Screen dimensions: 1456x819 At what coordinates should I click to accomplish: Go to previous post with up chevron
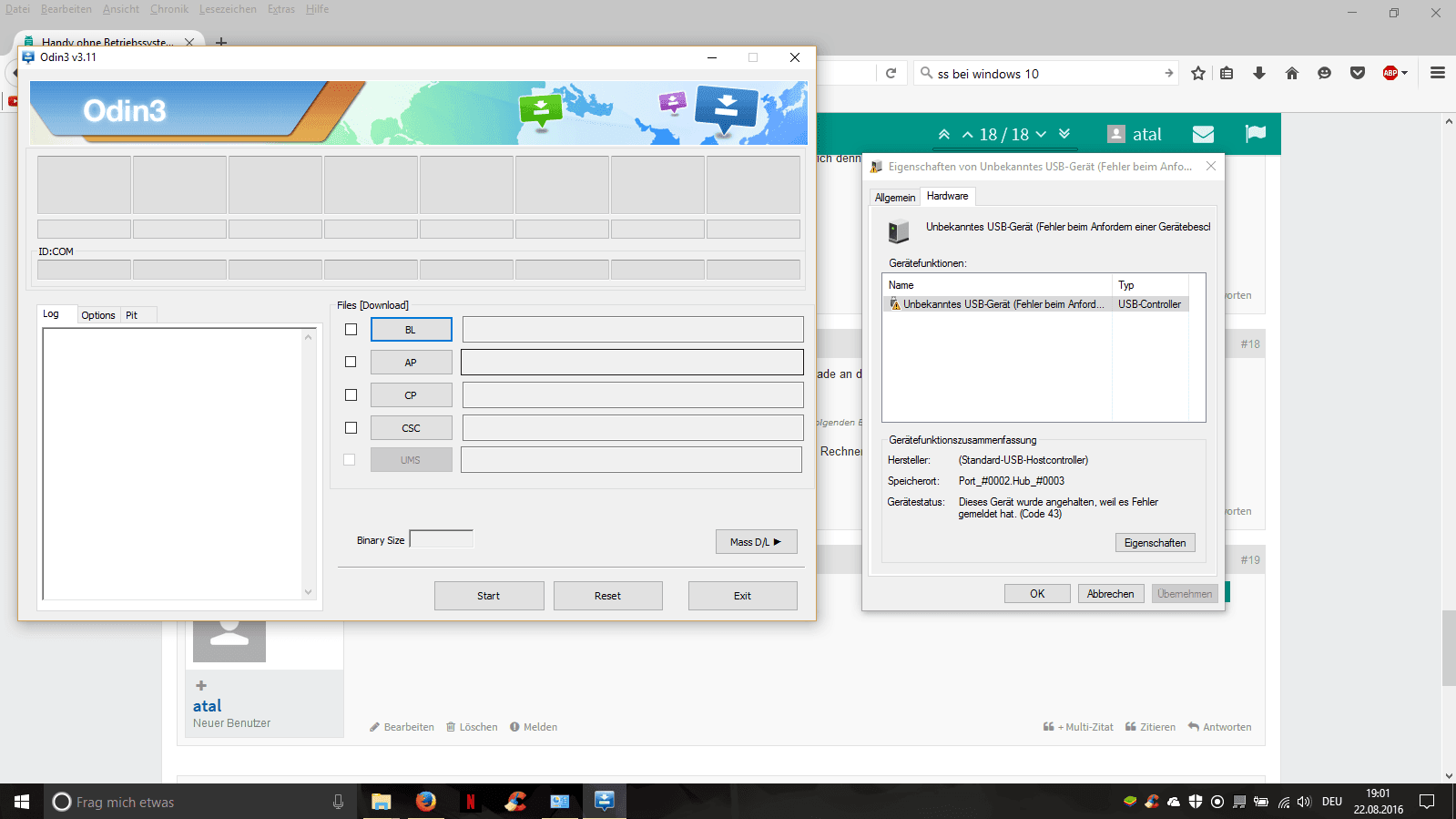[968, 135]
